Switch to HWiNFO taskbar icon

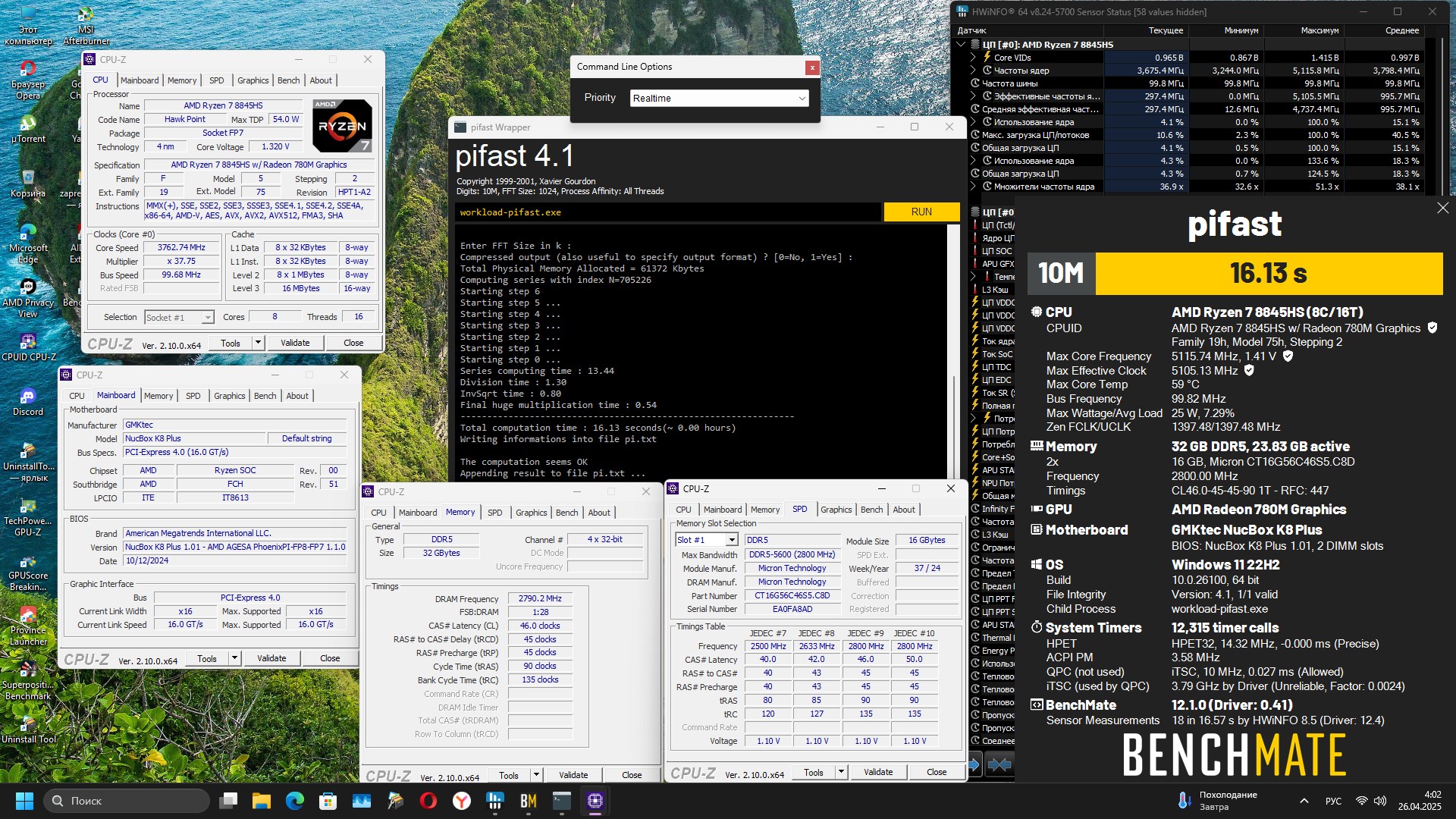pos(495,801)
